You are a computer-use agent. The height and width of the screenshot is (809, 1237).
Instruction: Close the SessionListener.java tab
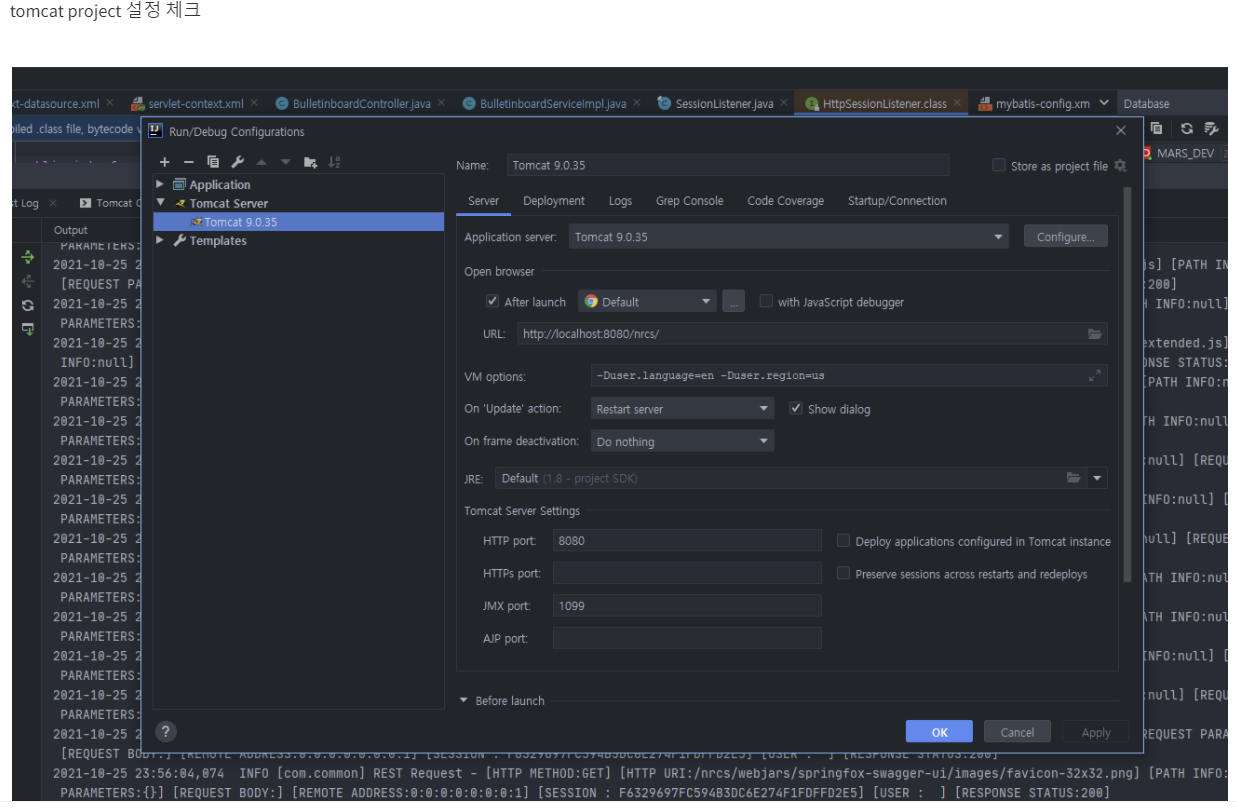783,102
